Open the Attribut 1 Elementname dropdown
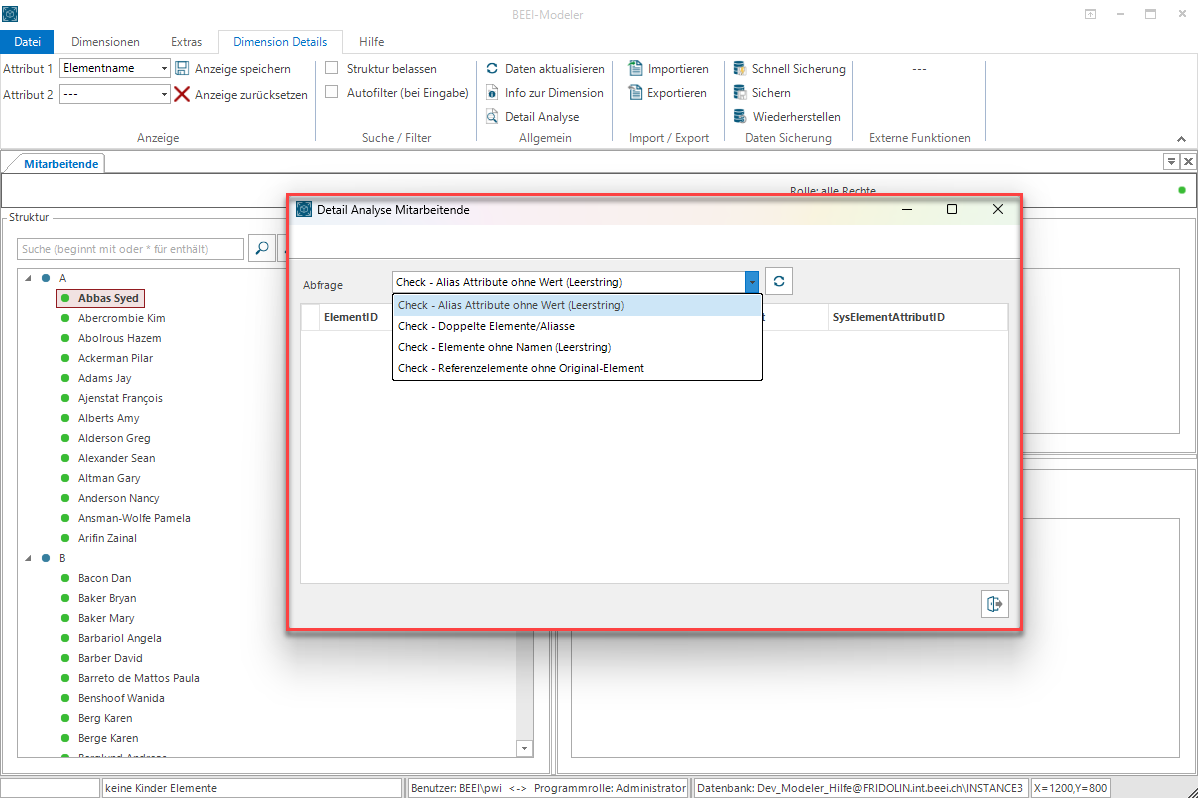Viewport: 1198px width, 798px height. [x=164, y=68]
